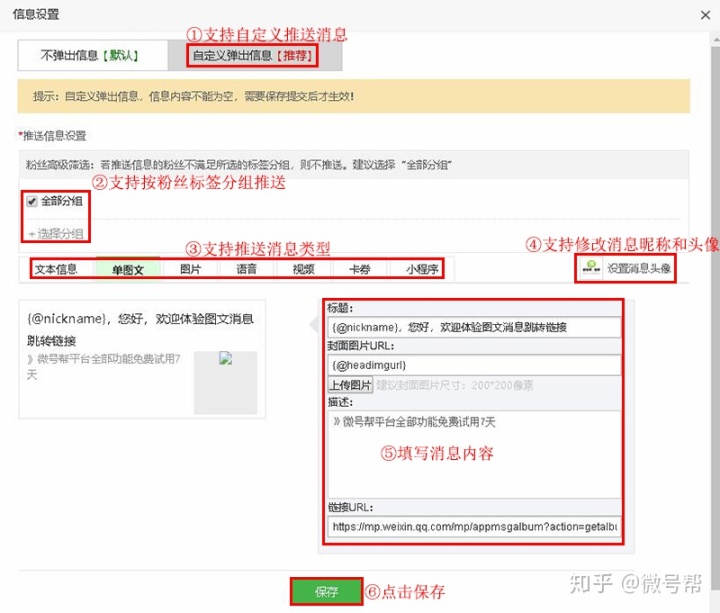Toggle the 全部分组 checkbox
This screenshot has width=720, height=613.
[32, 201]
